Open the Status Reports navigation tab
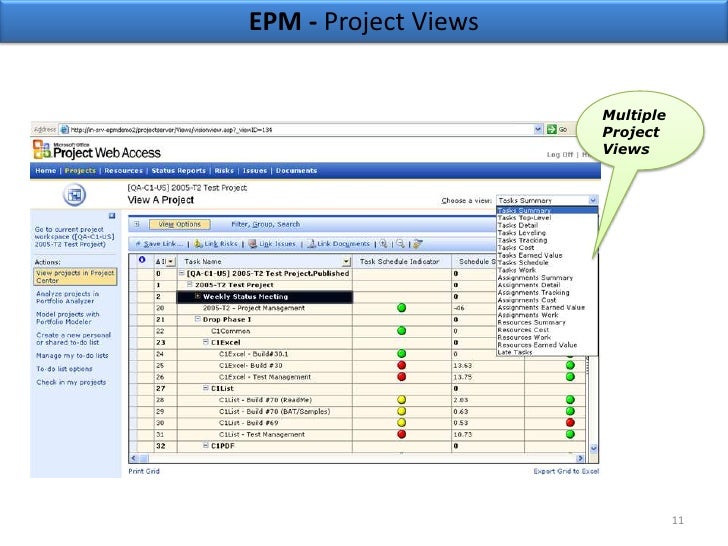This screenshot has height=546, width=728. (x=179, y=171)
